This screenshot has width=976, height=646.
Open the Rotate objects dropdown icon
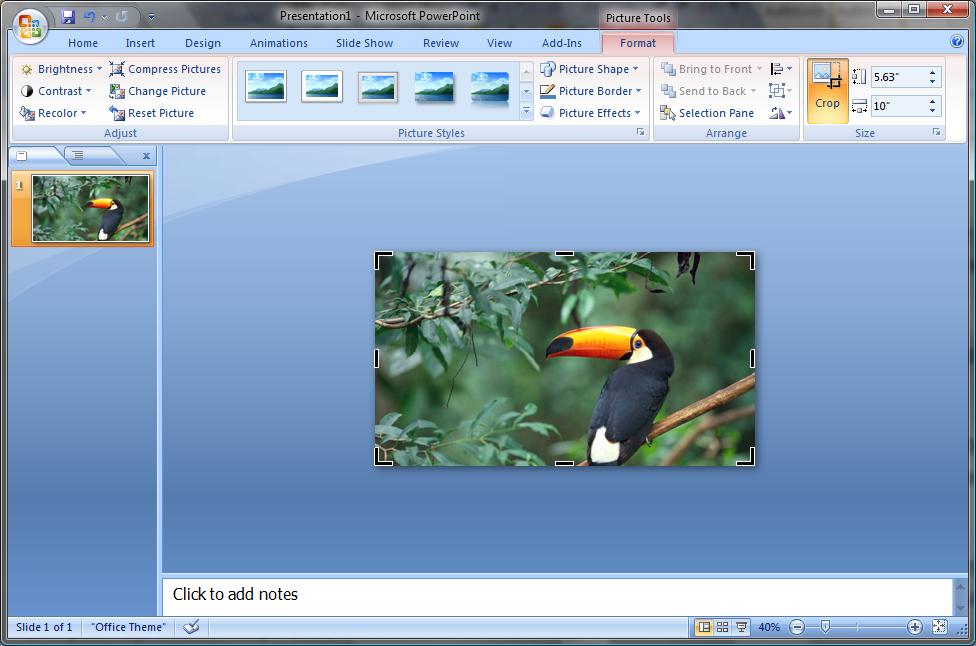781,113
